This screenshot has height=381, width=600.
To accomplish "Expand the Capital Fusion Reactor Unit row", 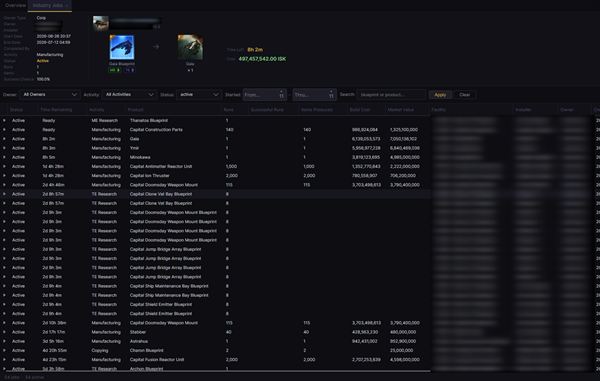I will pos(4,360).
